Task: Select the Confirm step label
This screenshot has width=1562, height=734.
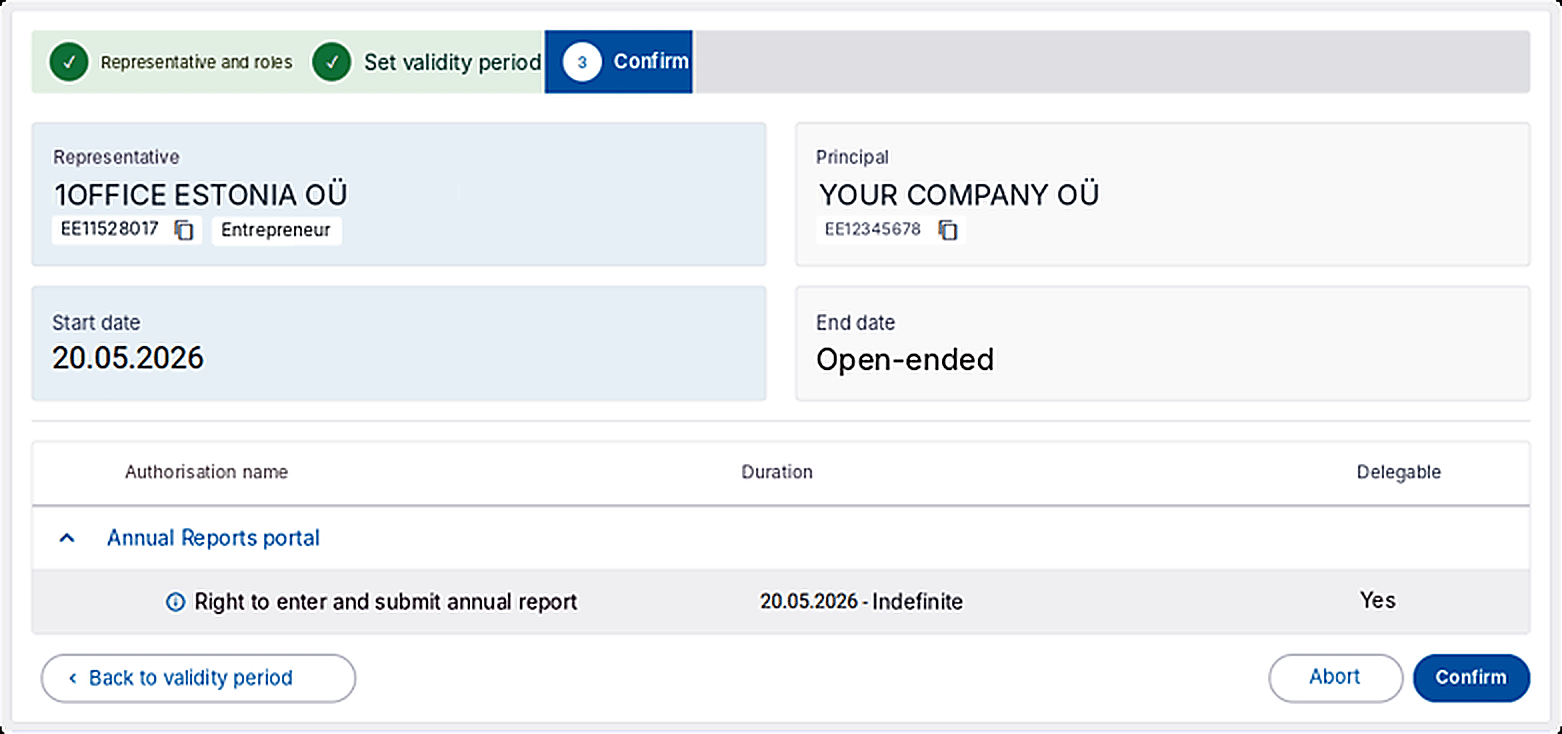Action: (x=651, y=61)
